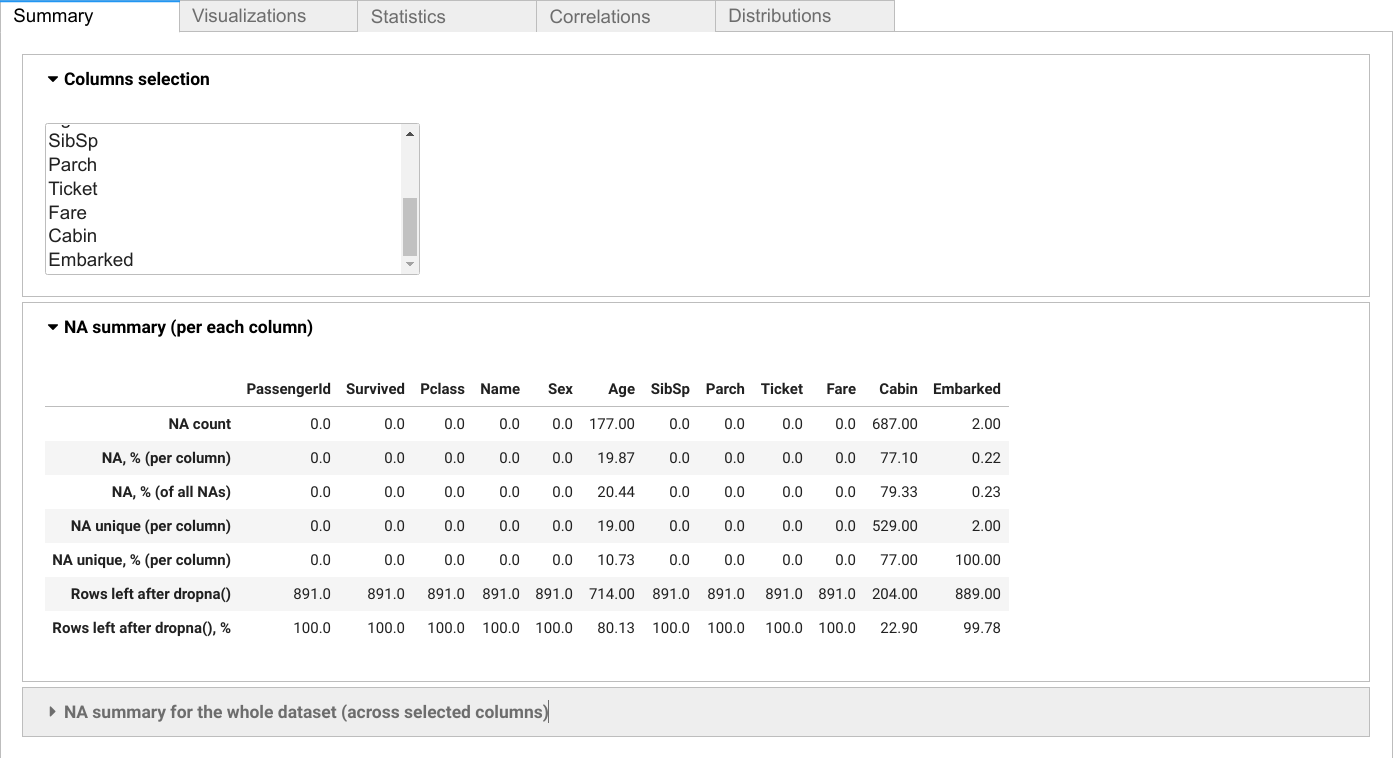Click the Age percentage value 80.13
This screenshot has width=1393, height=758.
click(616, 628)
